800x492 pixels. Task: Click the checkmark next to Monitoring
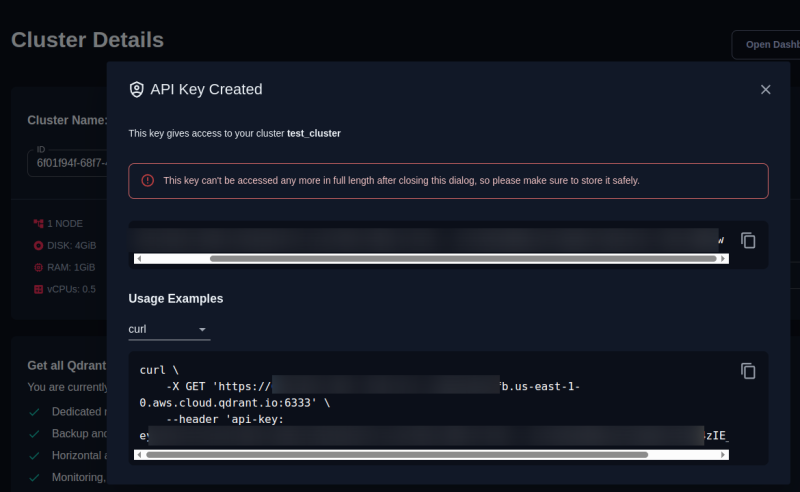tap(34, 477)
